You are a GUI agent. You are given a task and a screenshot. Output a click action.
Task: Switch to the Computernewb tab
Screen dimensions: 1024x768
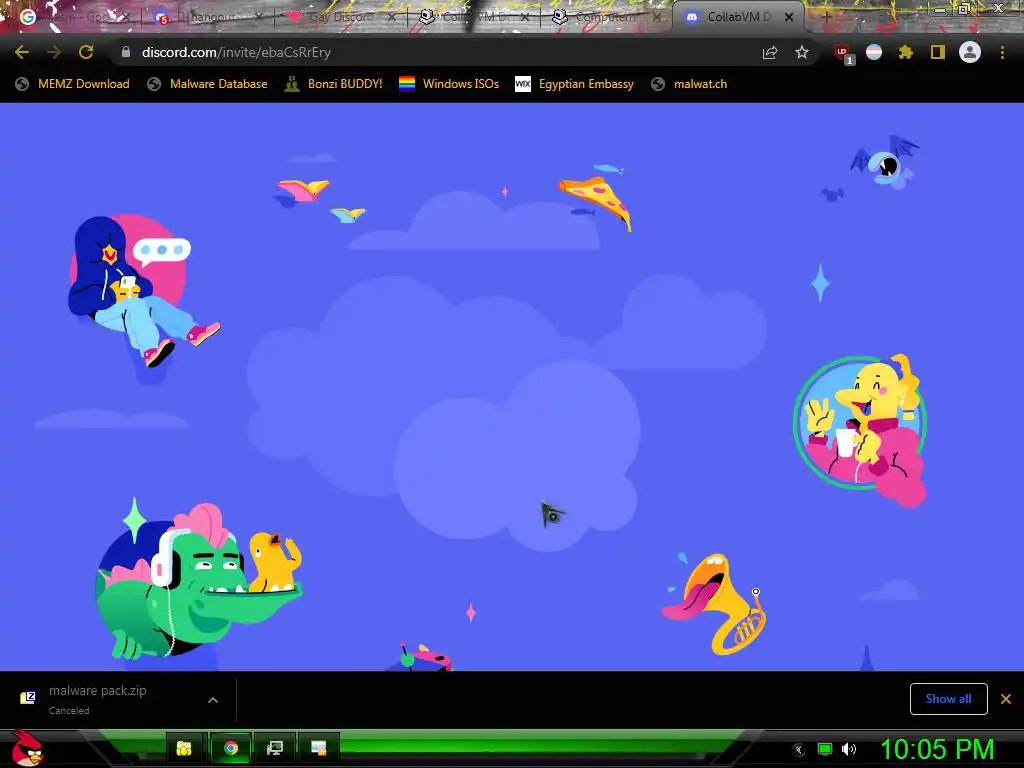tap(607, 17)
